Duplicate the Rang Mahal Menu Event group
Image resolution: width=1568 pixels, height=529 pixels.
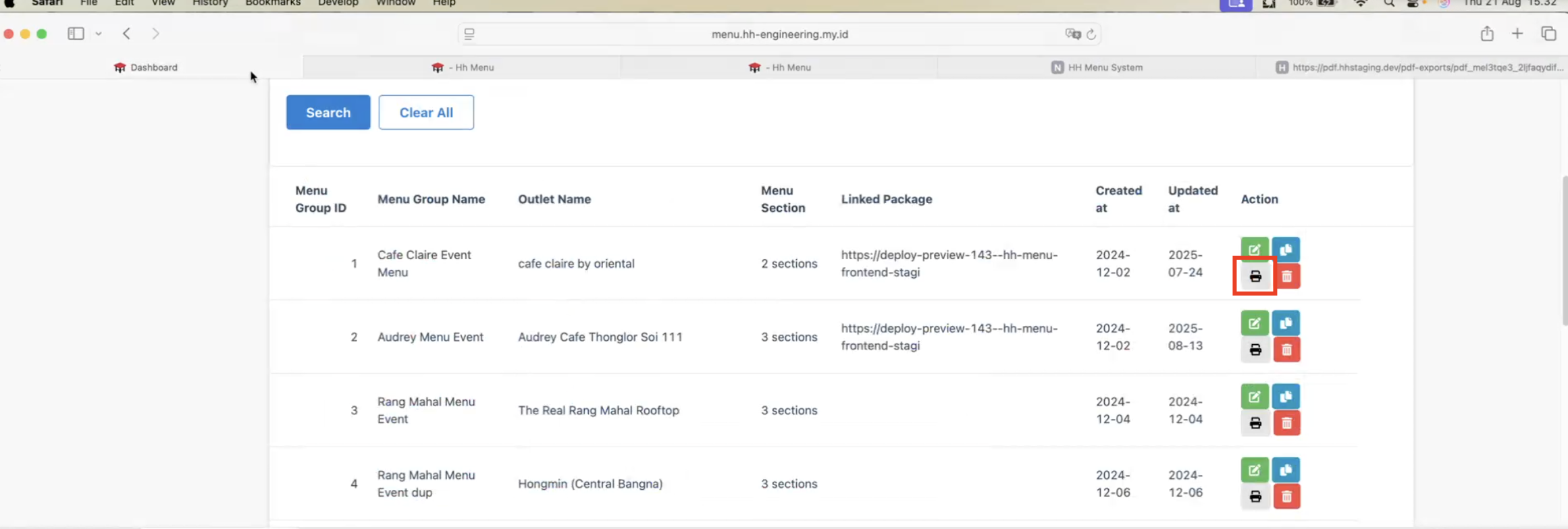[x=1286, y=397]
